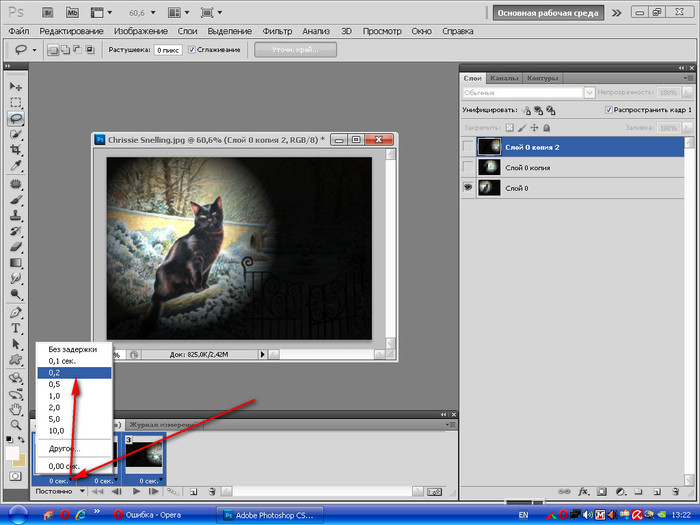Hide Слой 0 layer visibility
The image size is (700, 525).
pyautogui.click(x=467, y=188)
